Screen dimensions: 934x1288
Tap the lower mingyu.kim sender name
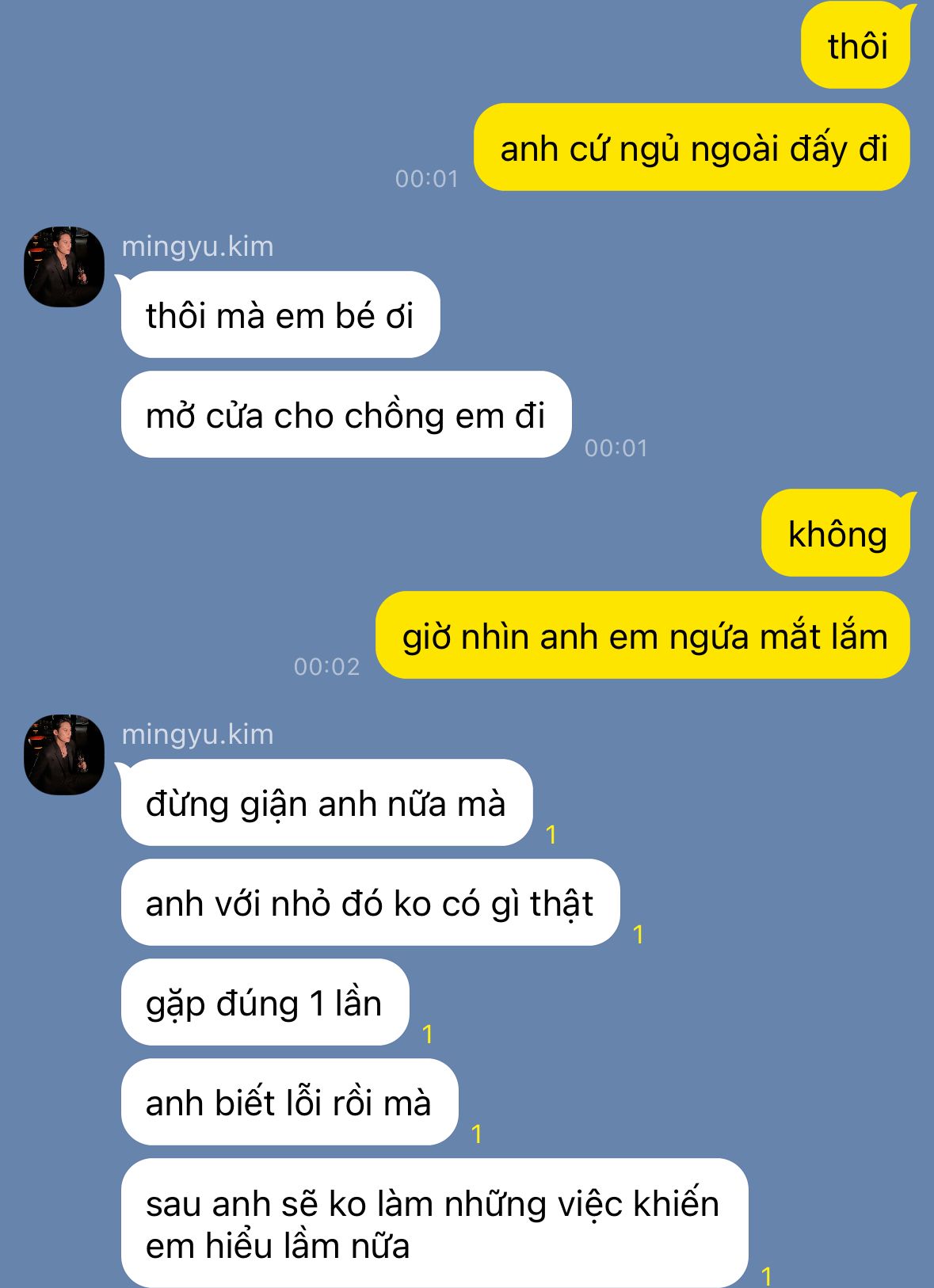pos(197,734)
